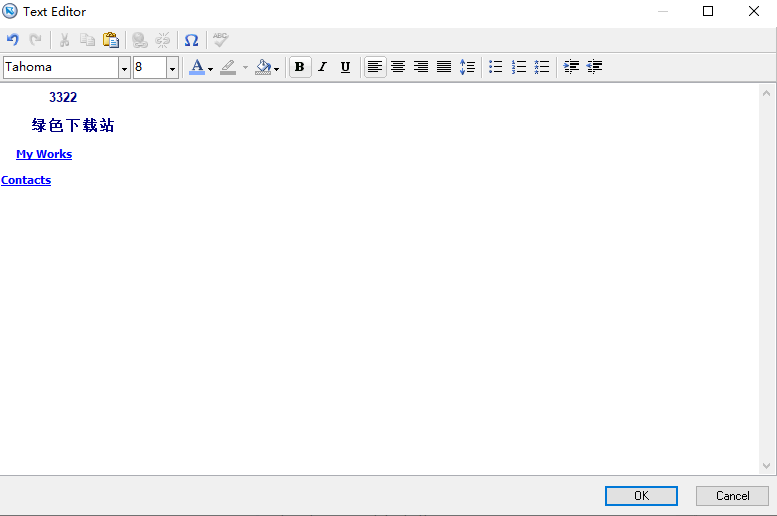This screenshot has width=777, height=516.
Task: Paste from clipboard using toolbar icon
Action: tap(111, 40)
